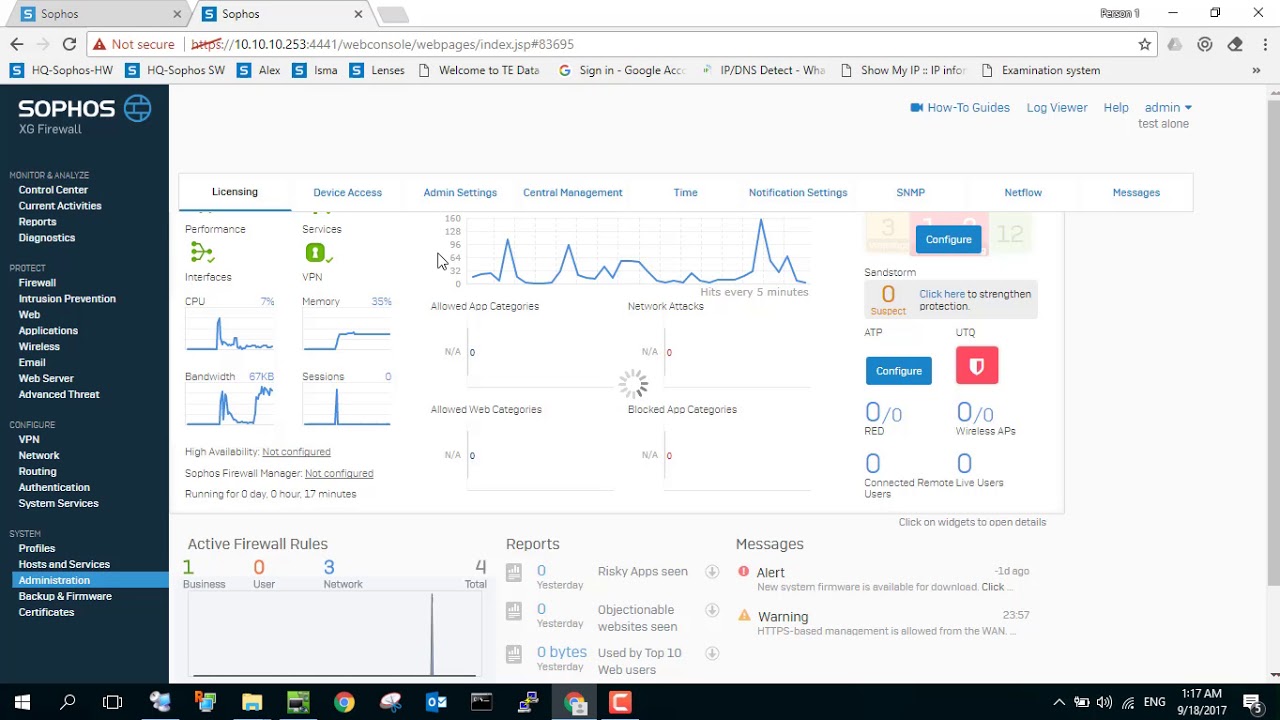The image size is (1280, 720).
Task: Click the ATP Configure button
Action: 899,371
